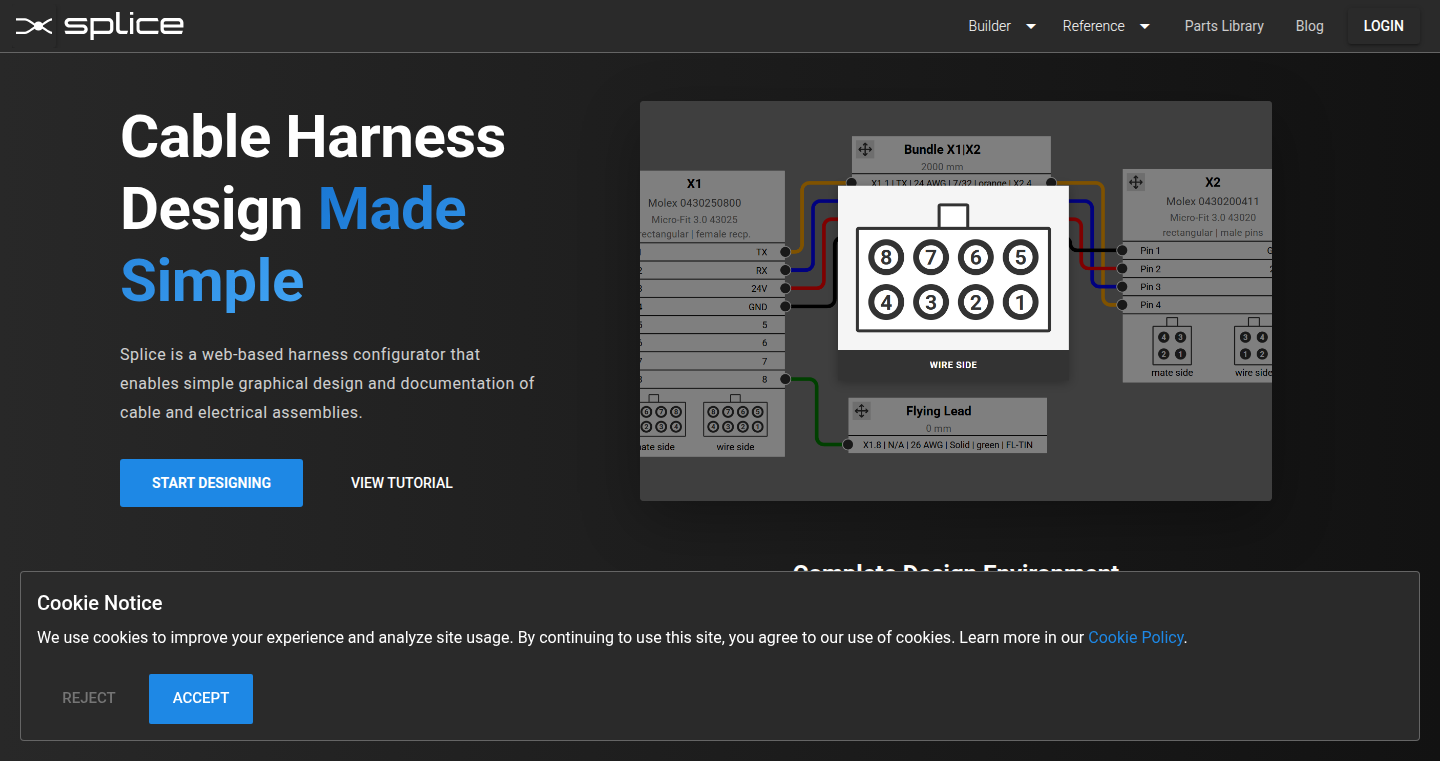Expand the Reference dropdown menu
The width and height of the screenshot is (1440, 761).
tap(1107, 26)
